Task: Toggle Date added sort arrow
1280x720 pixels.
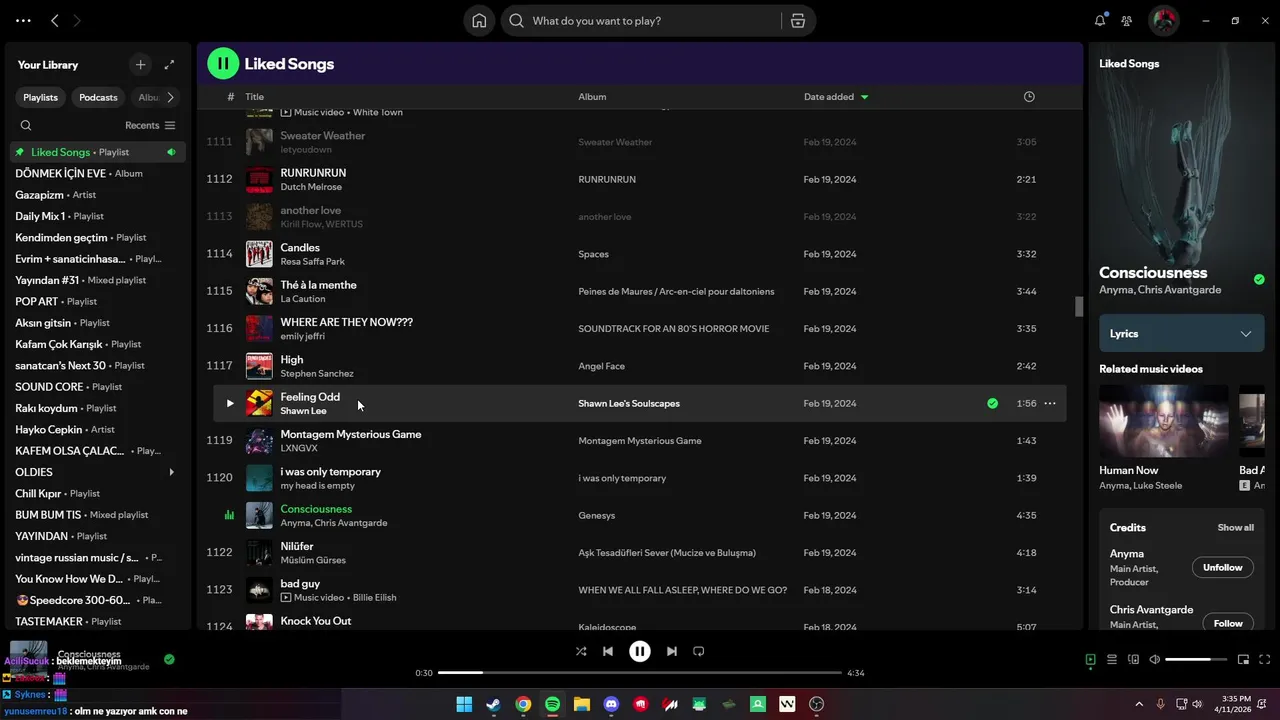Action: pyautogui.click(x=864, y=97)
